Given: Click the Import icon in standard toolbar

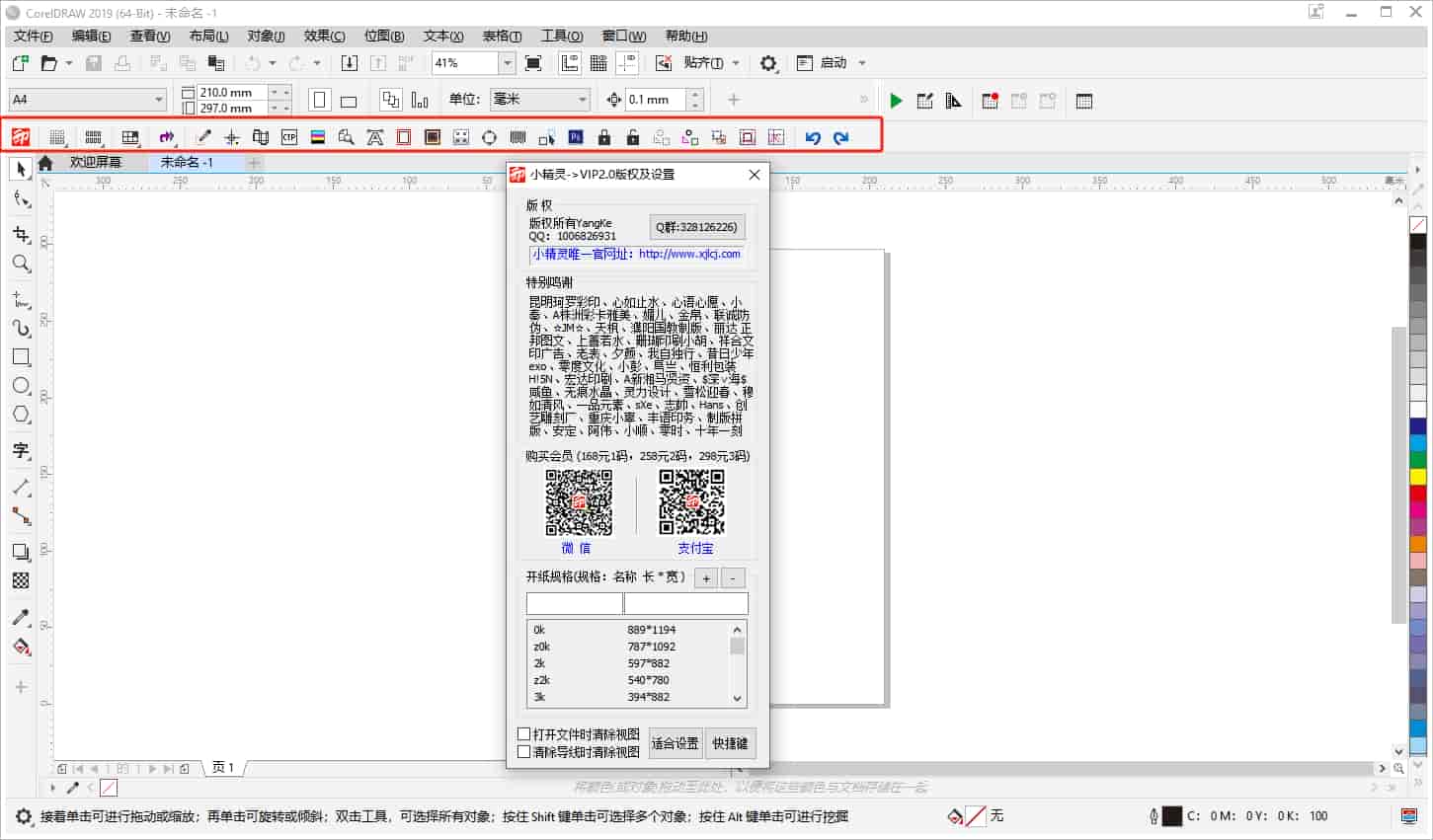Looking at the screenshot, I should tap(350, 63).
